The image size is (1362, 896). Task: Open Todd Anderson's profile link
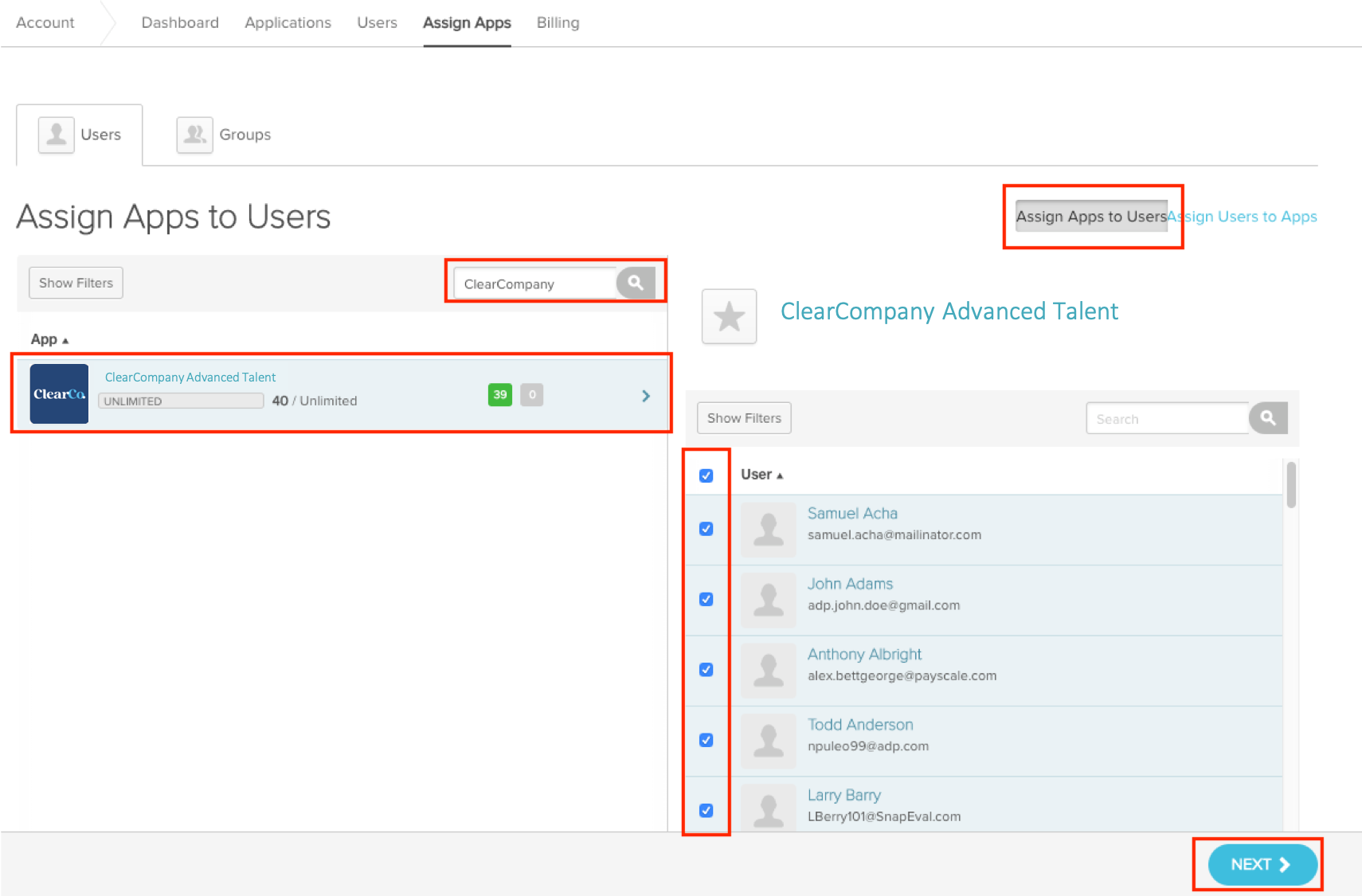860,725
